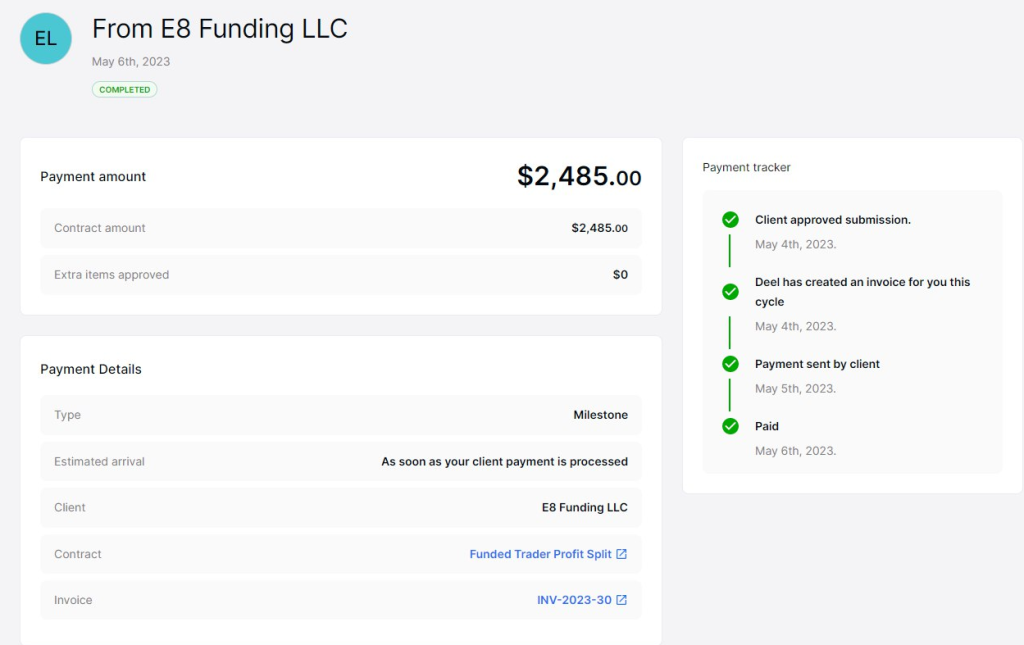The height and width of the screenshot is (645, 1024).
Task: Click the Milestone value in the Type row
Action: tap(600, 415)
